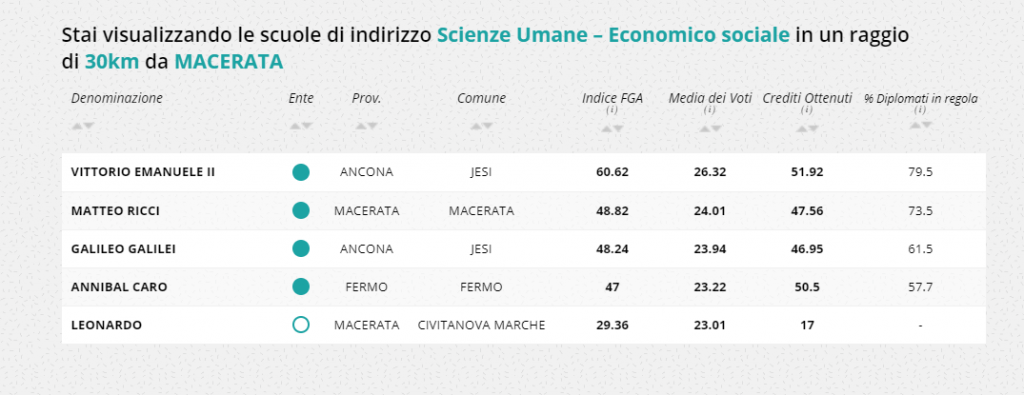Screen dimensions: 1024x395
Task: Sort the Ente column arrows
Action: tap(301, 126)
